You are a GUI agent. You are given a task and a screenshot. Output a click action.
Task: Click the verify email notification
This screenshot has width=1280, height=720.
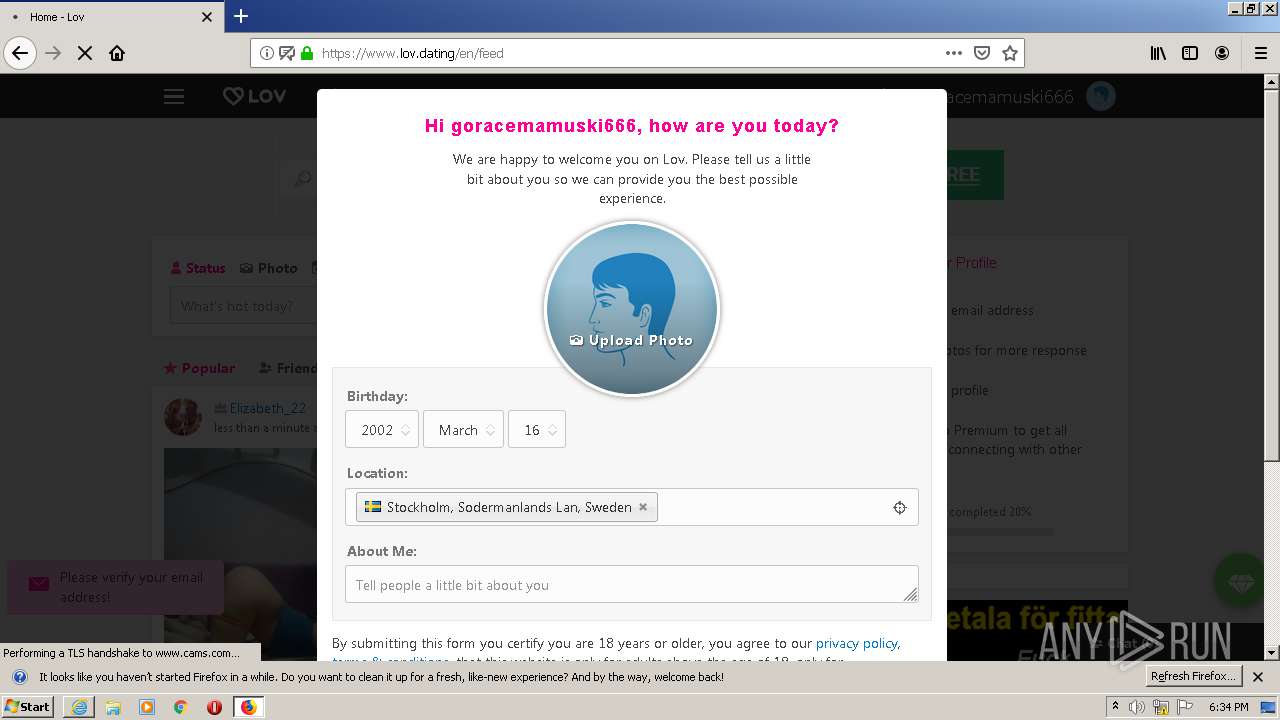click(115, 587)
